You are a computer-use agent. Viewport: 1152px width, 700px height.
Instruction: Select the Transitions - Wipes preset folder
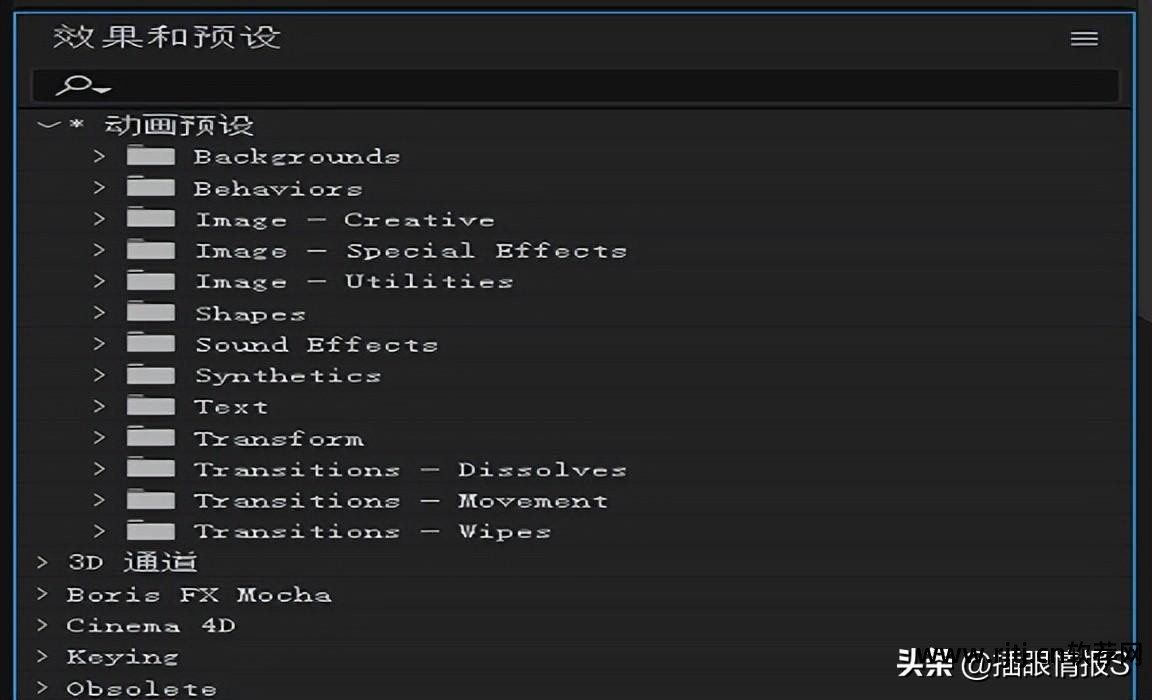(372, 531)
